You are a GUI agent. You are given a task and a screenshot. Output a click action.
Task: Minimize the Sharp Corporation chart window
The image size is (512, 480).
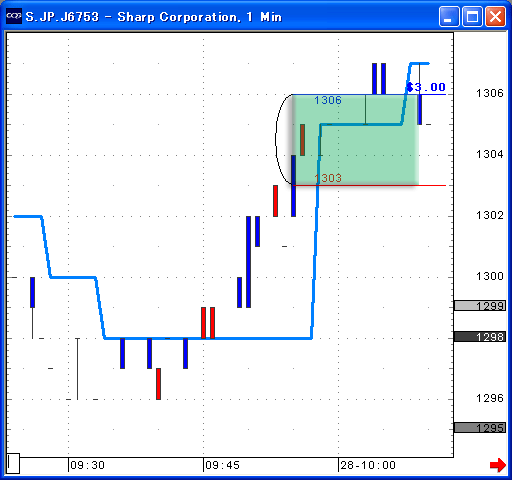click(x=449, y=16)
